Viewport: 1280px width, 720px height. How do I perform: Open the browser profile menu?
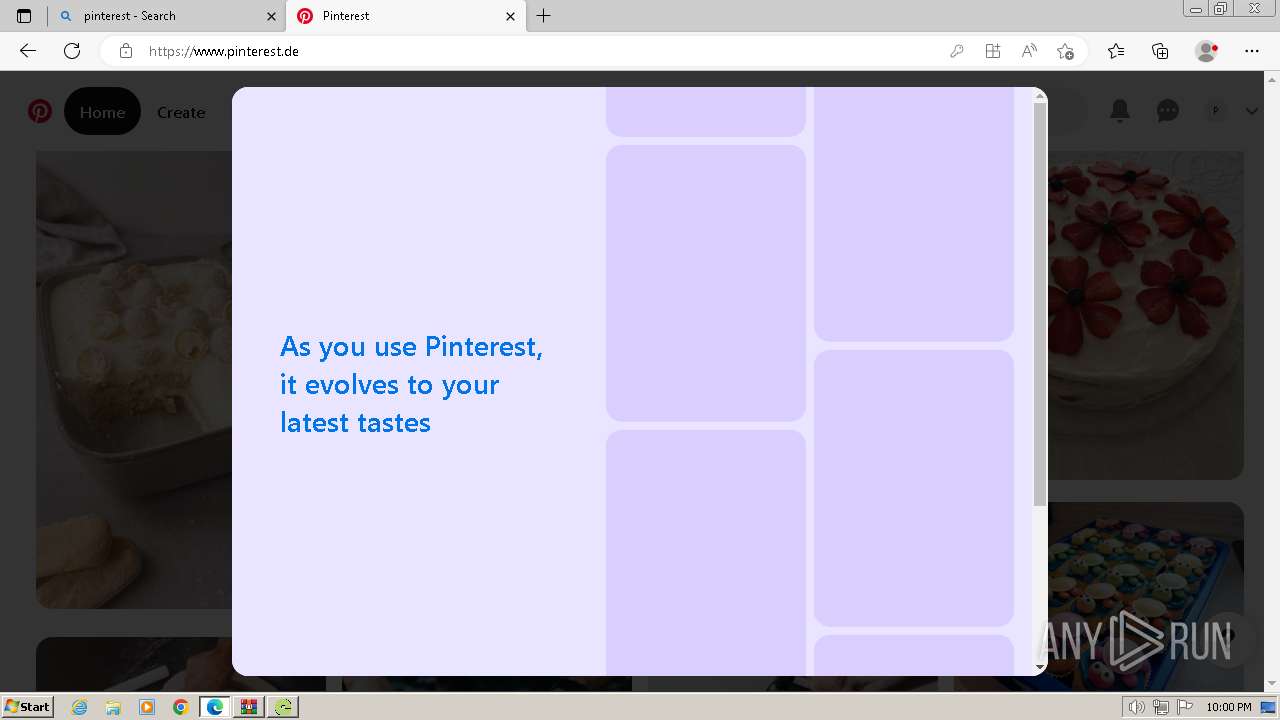click(x=1207, y=51)
